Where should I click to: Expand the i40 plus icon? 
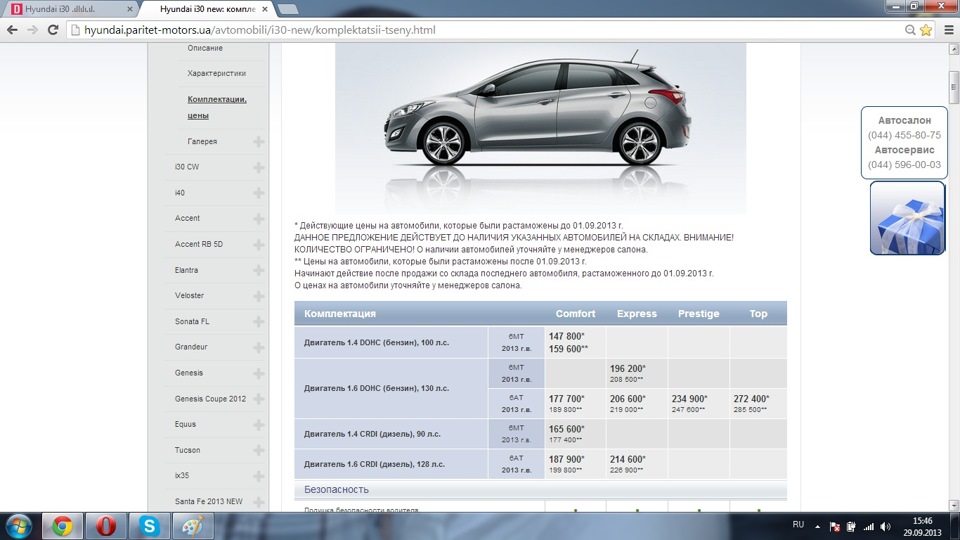coord(258,193)
